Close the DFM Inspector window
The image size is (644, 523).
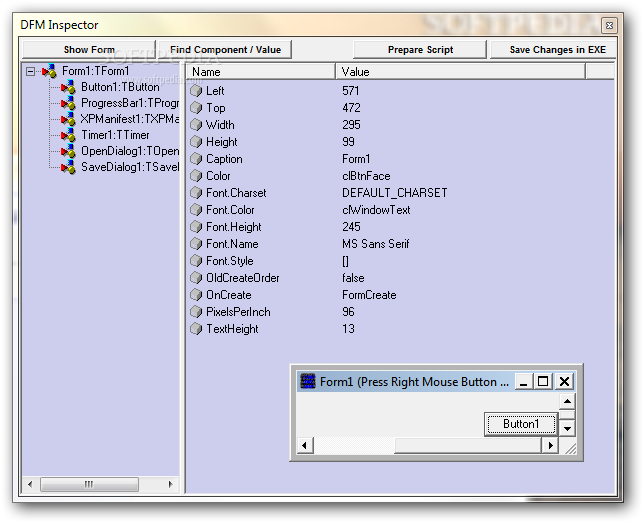tap(610, 25)
